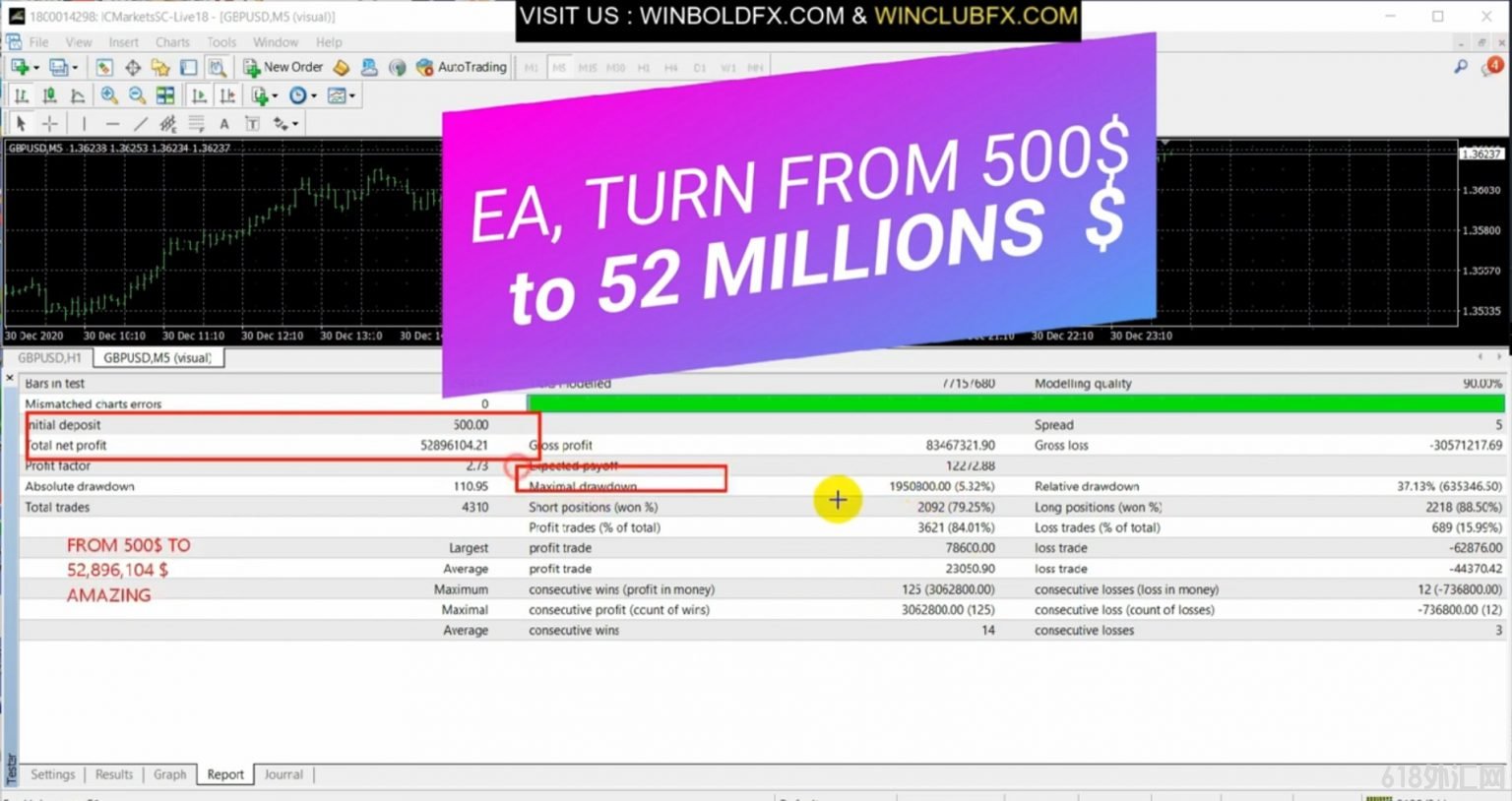Zoom out on the chart

point(138,95)
